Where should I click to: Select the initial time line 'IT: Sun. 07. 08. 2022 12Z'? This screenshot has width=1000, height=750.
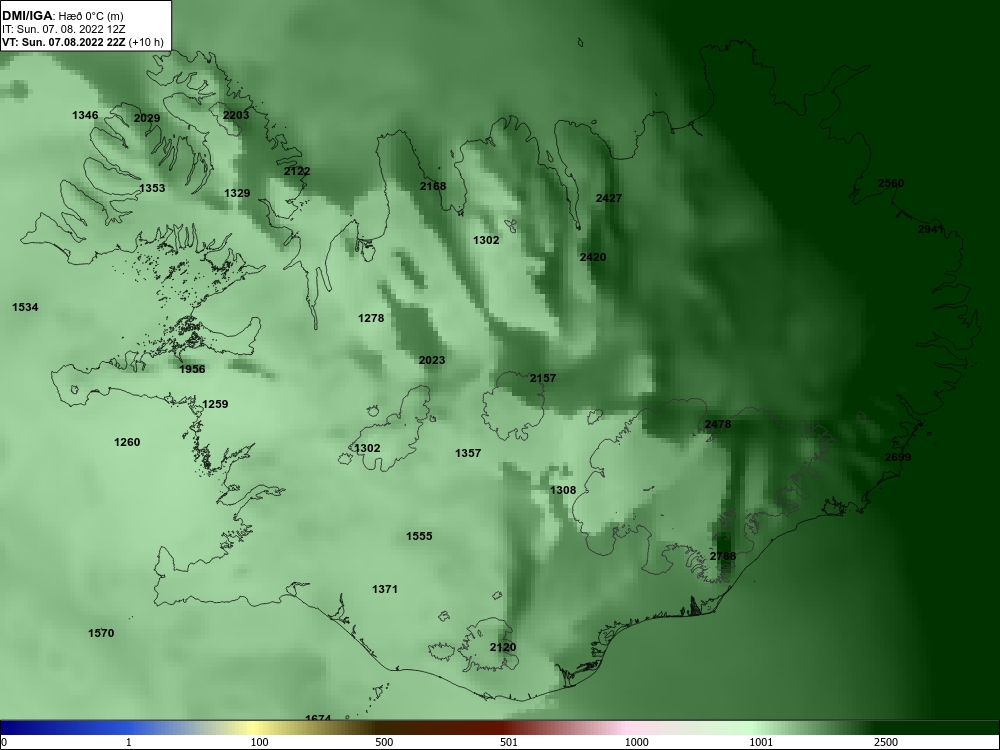coord(62,29)
